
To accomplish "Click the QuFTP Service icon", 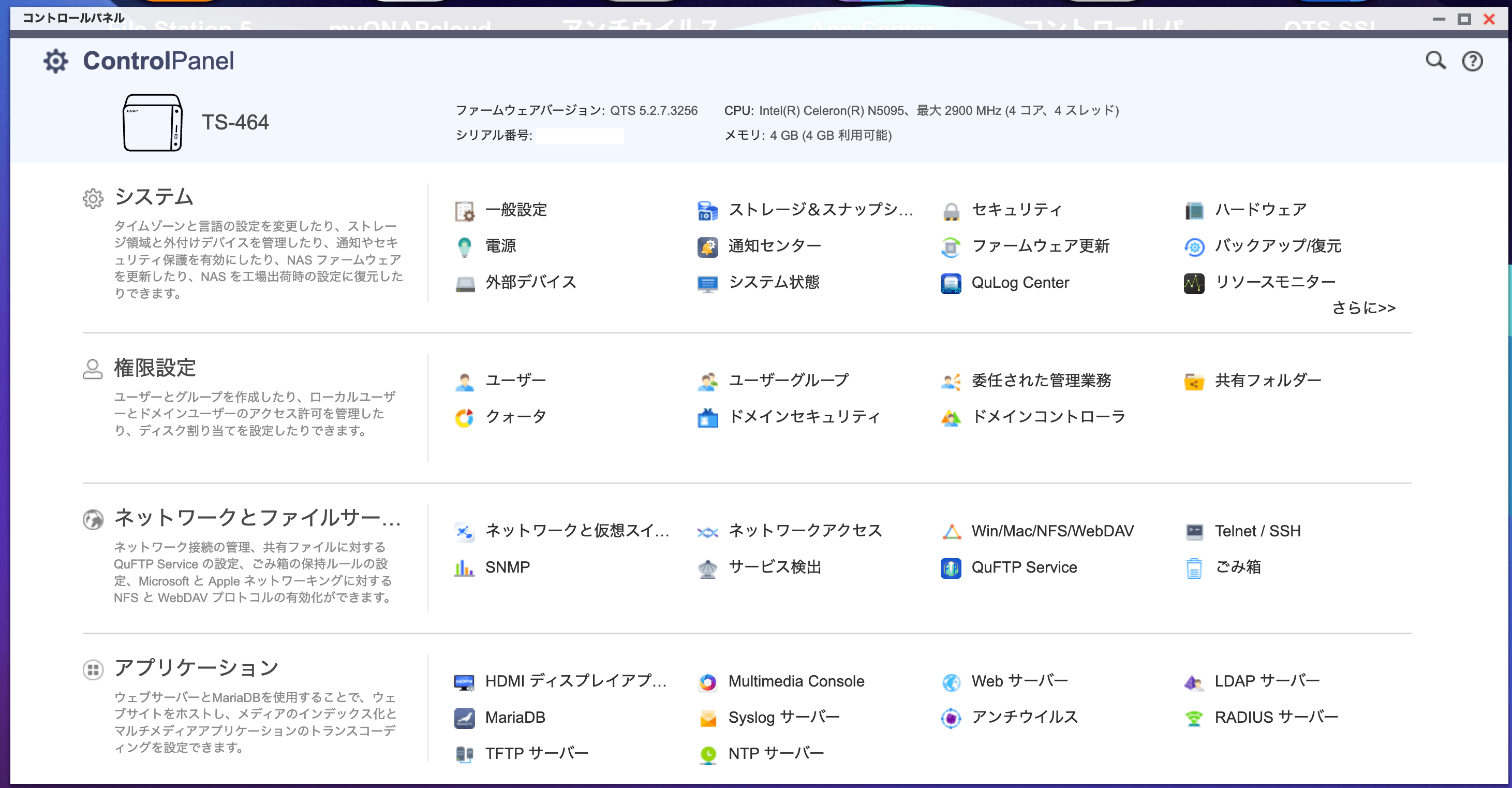I will coord(950,568).
